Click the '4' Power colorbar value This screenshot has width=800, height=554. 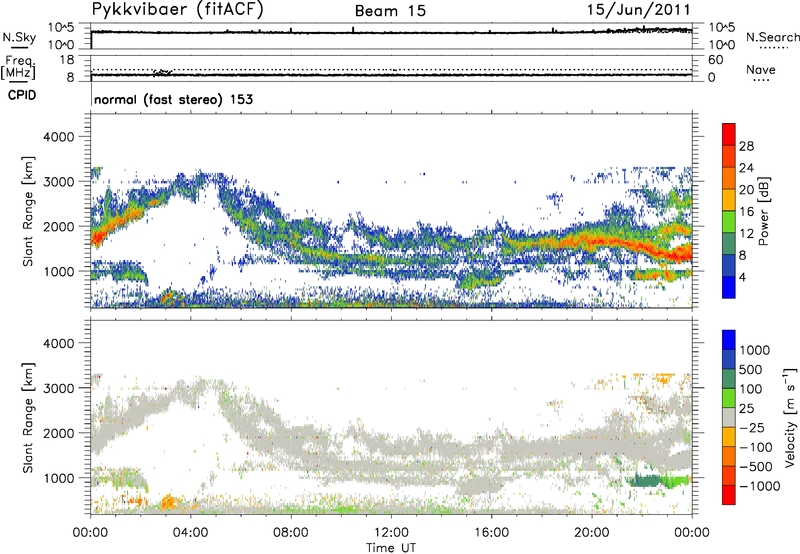point(742,278)
